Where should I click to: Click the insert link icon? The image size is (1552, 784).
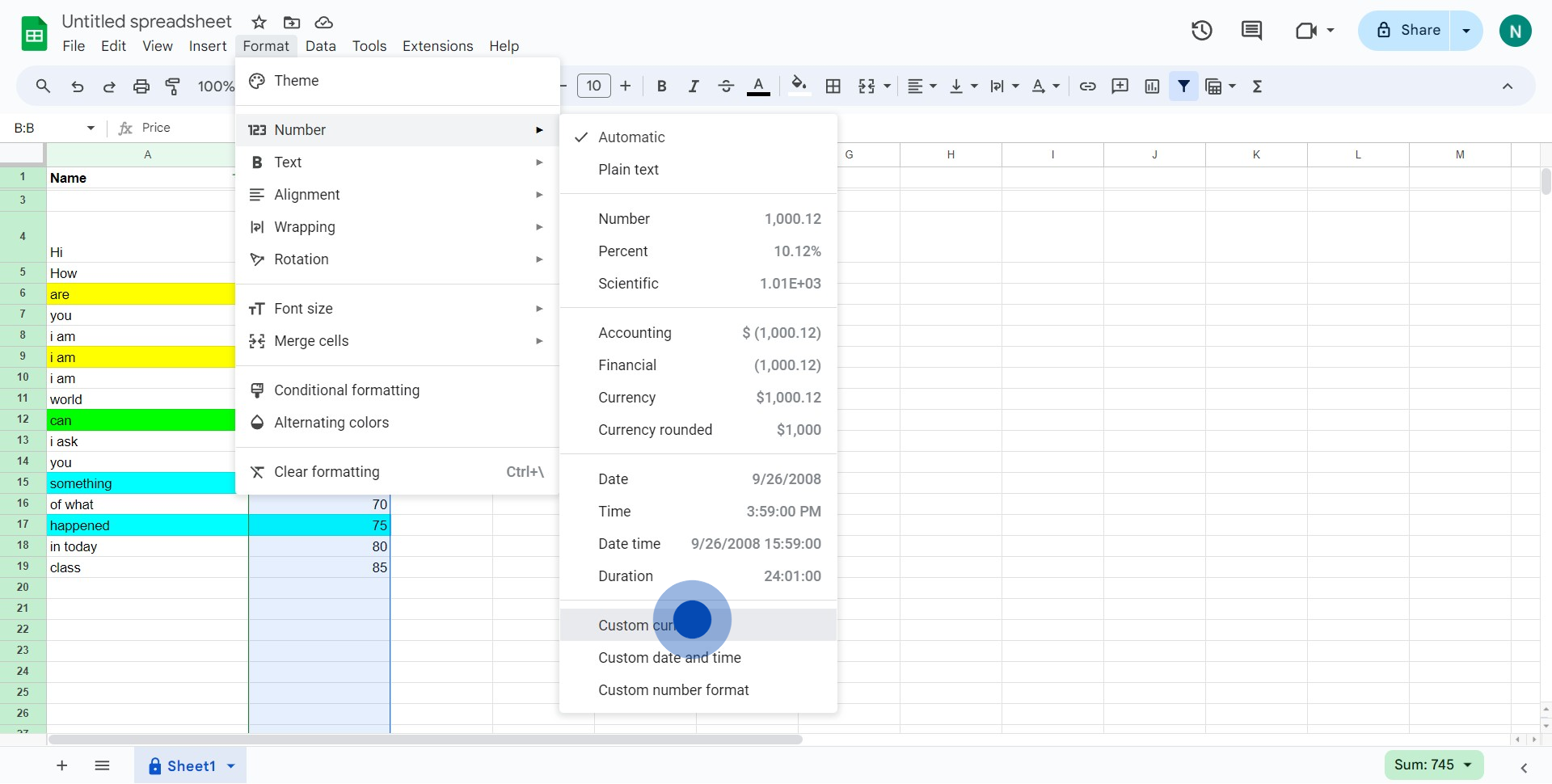tap(1088, 86)
